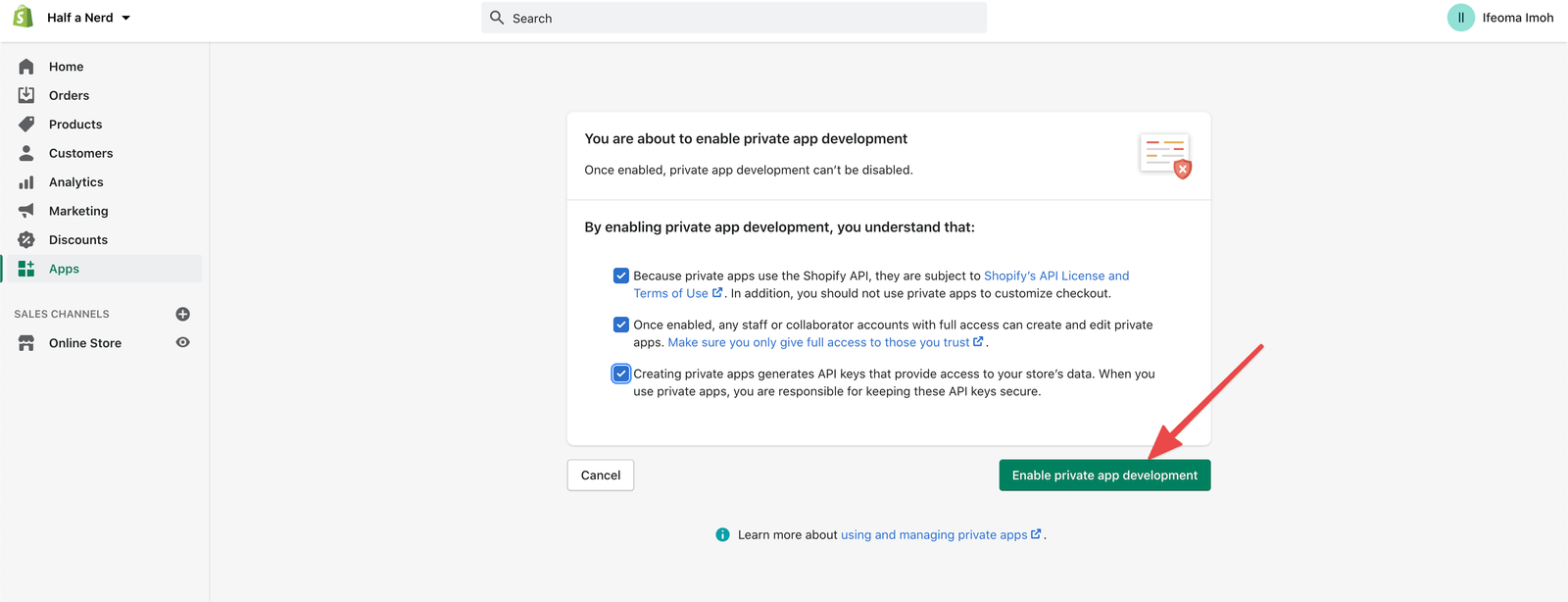Viewport: 1568px width, 602px height.
Task: Select Apps in the sidebar
Action: pyautogui.click(x=102, y=269)
